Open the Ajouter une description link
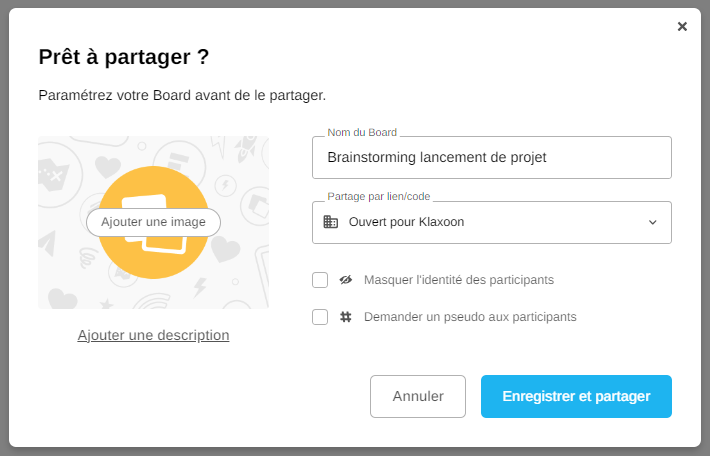The image size is (710, 456). point(153,335)
